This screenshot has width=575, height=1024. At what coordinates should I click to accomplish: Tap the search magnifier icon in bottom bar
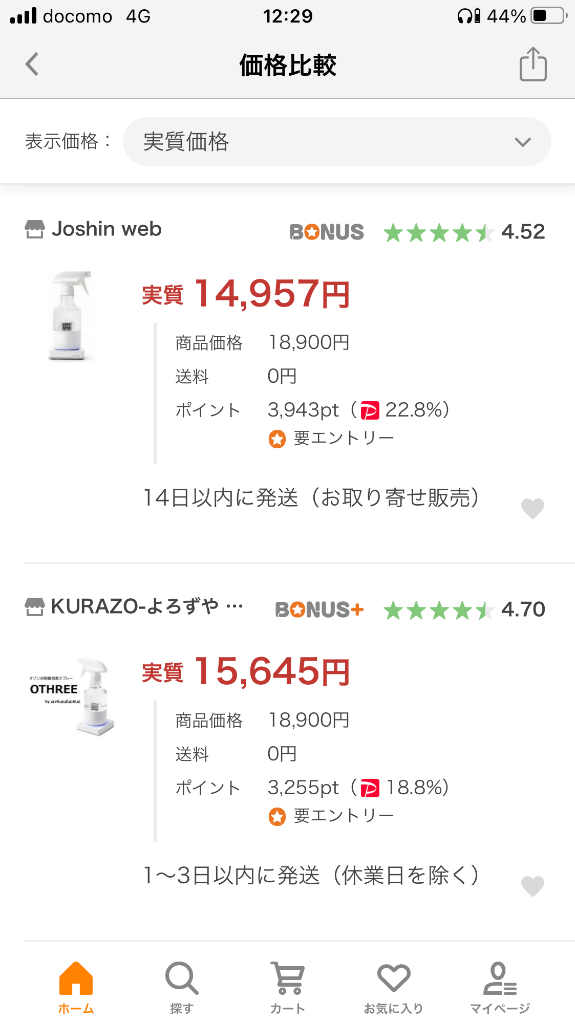(x=181, y=978)
